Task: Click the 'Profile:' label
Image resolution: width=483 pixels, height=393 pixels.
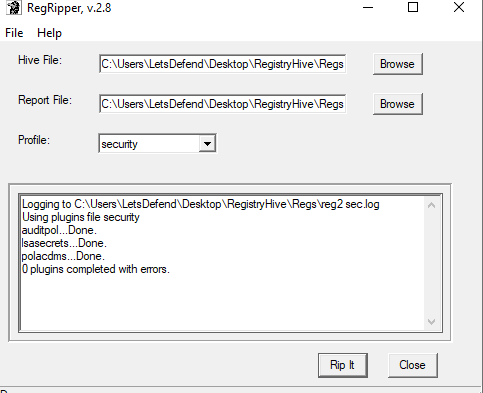Action: 34,140
